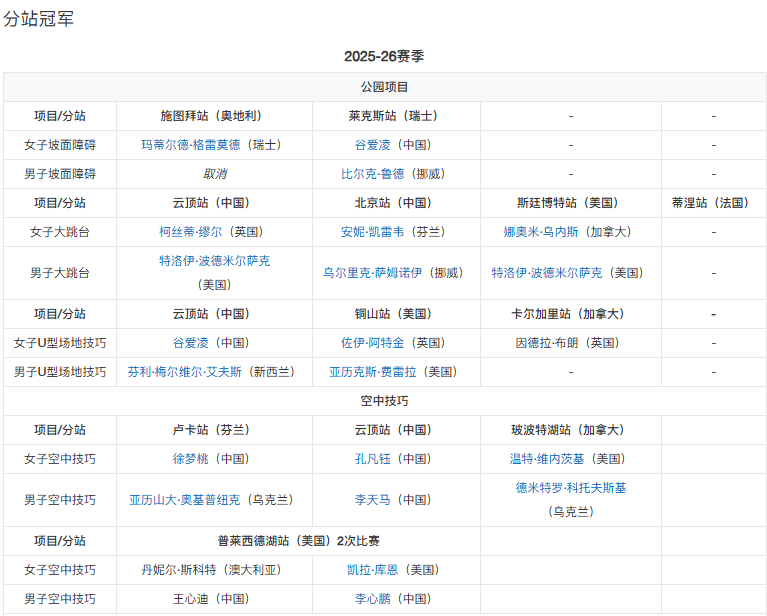Click 女子坡面障碍 row label
This screenshot has height=616, width=767.
point(60,145)
